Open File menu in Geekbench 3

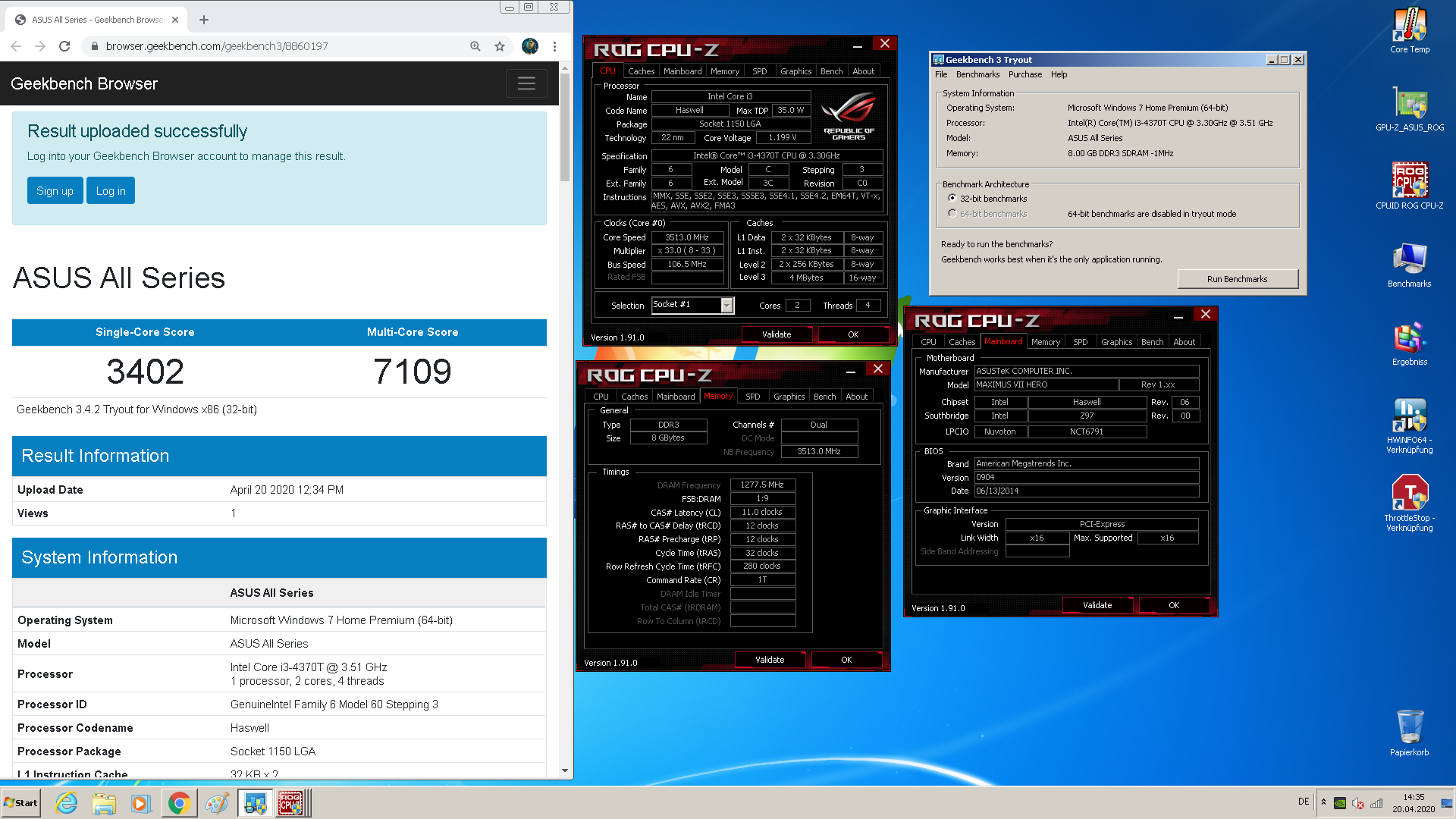(x=941, y=74)
